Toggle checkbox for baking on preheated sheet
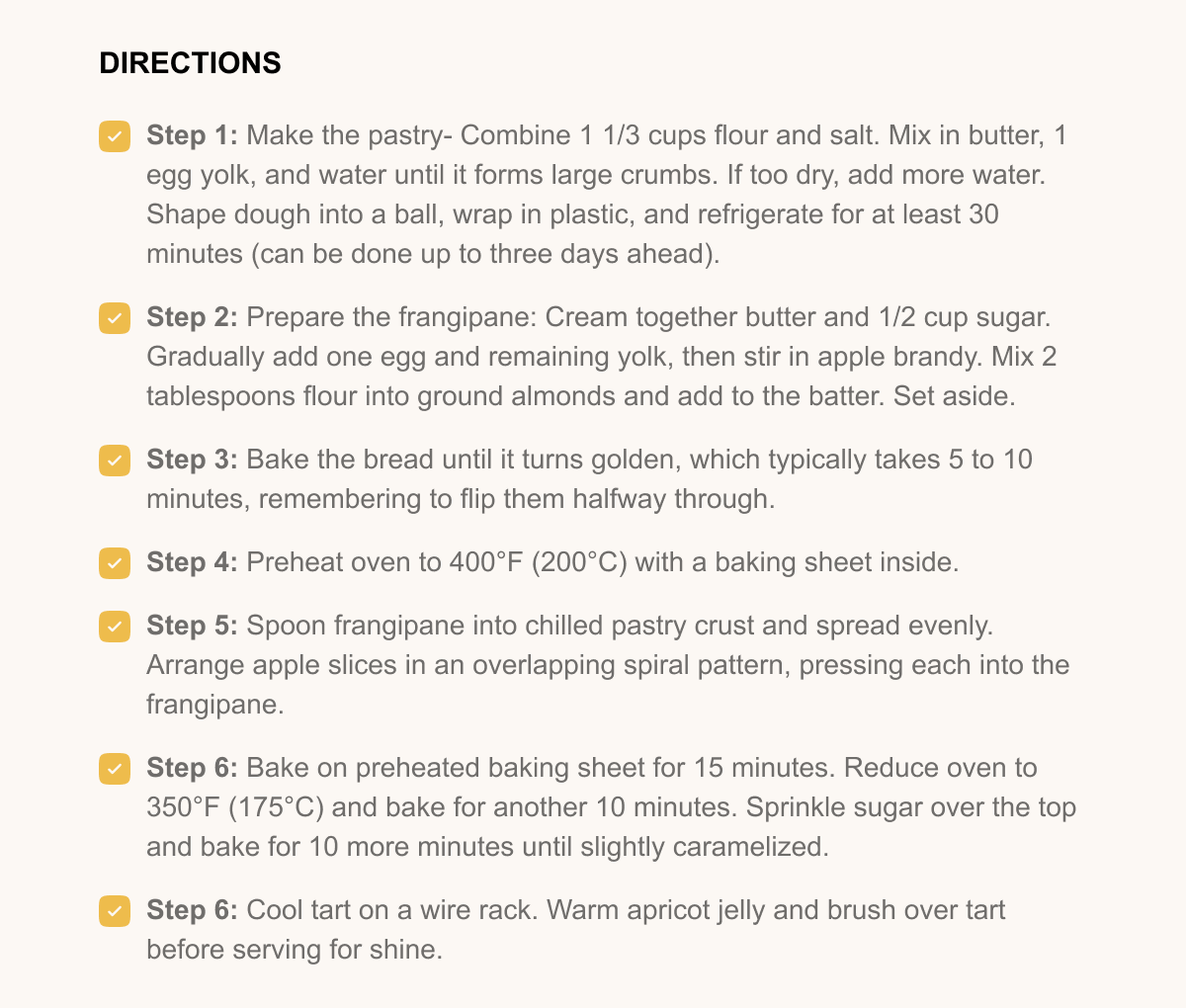The height and width of the screenshot is (1008, 1186). coord(115,769)
